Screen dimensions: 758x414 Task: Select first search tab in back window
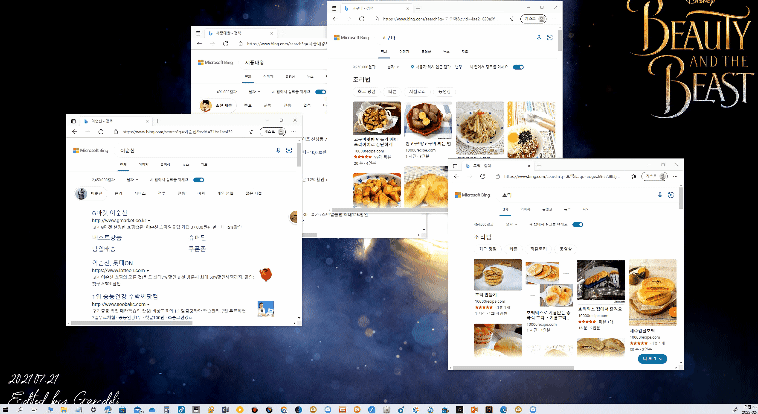248,76
